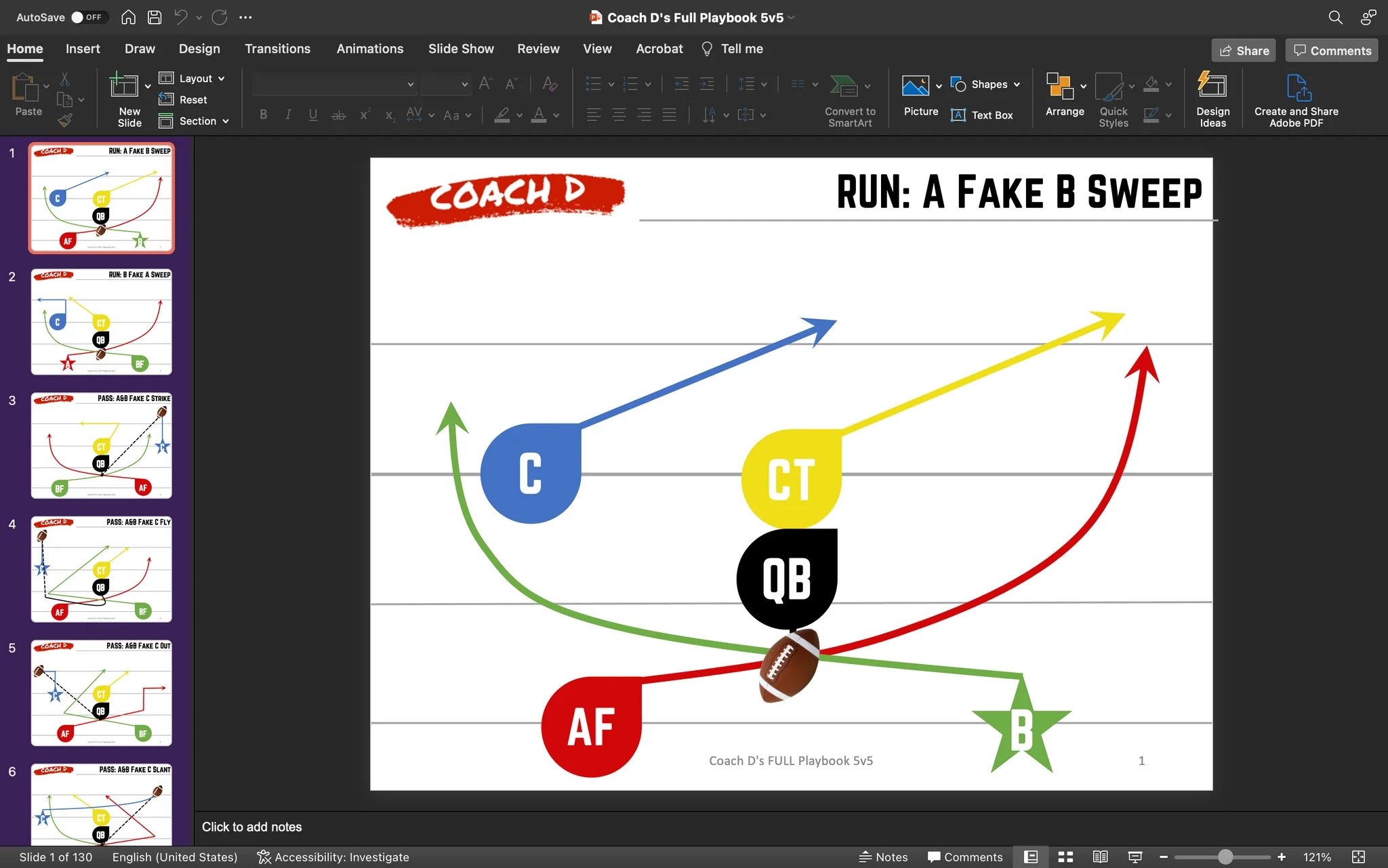Viewport: 1388px width, 868px height.
Task: Open the Comments panel
Action: (1330, 50)
